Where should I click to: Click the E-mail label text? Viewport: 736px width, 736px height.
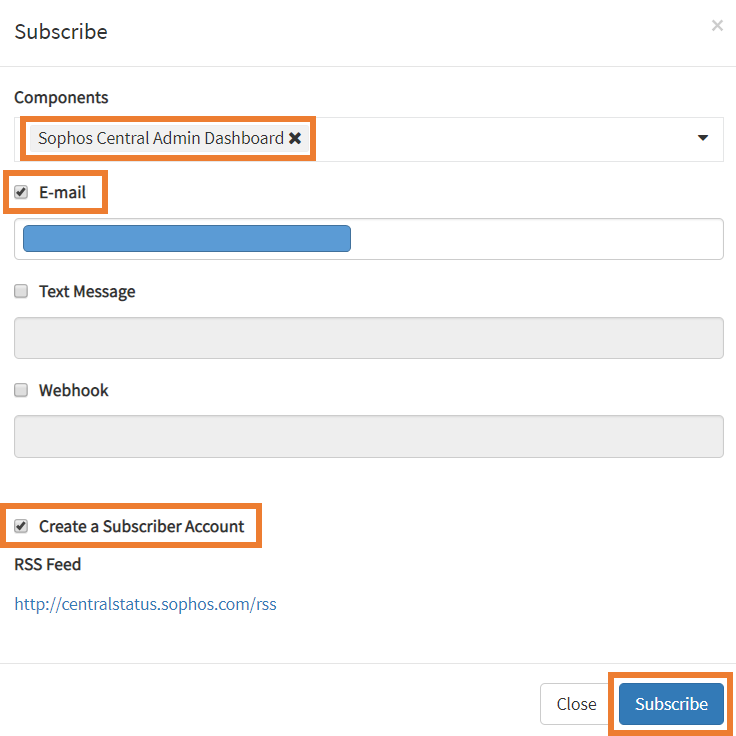[62, 193]
